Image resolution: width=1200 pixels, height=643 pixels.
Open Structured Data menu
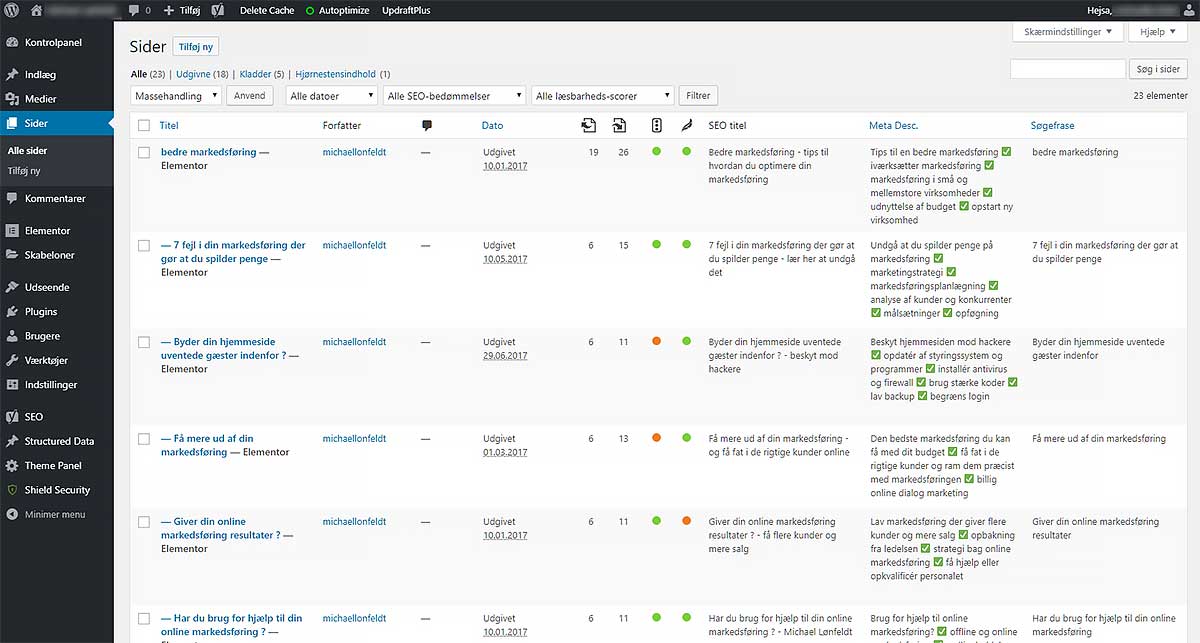pyautogui.click(x=57, y=441)
